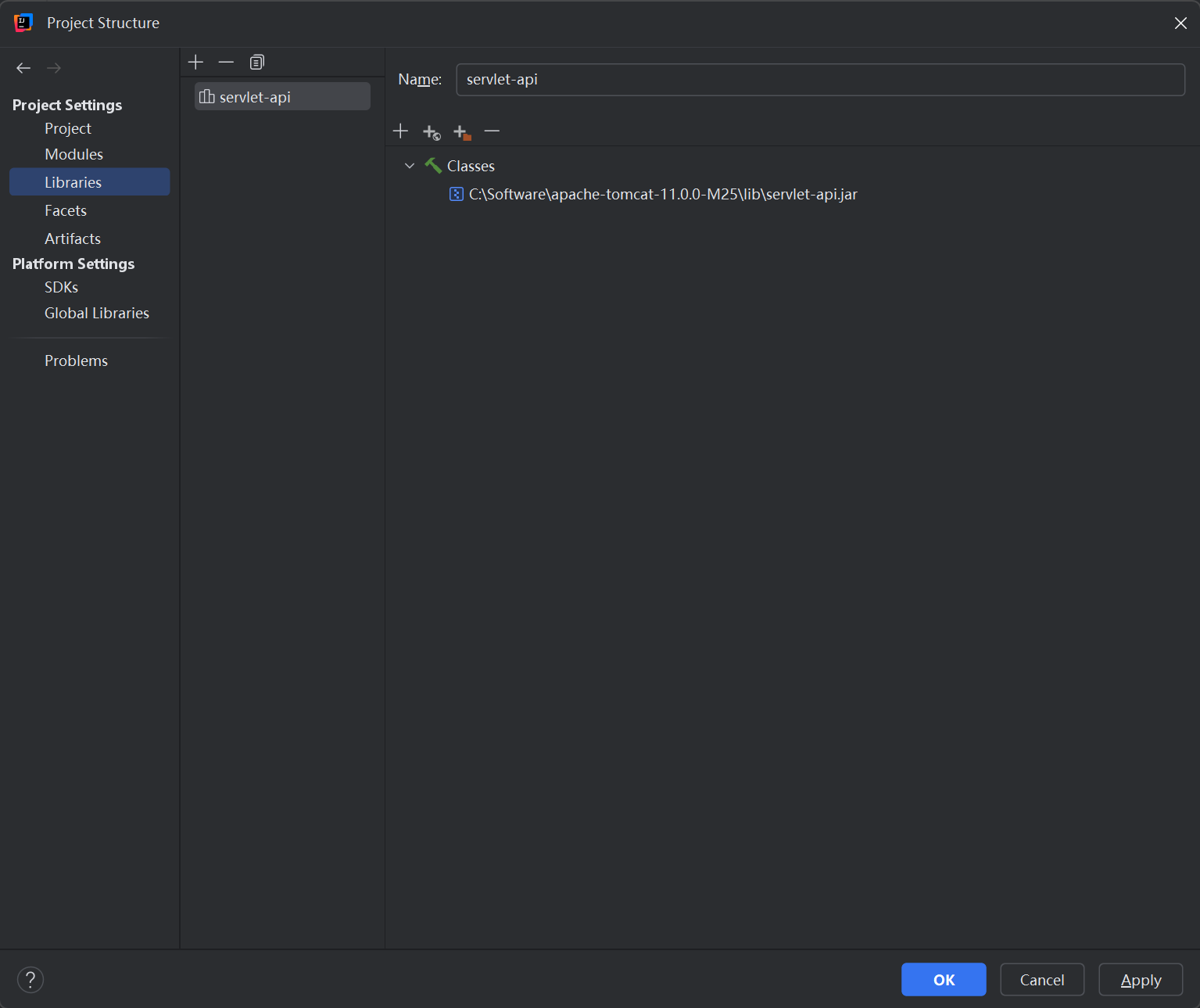Screen dimensions: 1200x1008
Task: Click the Platform Settings heading
Action: point(73,264)
